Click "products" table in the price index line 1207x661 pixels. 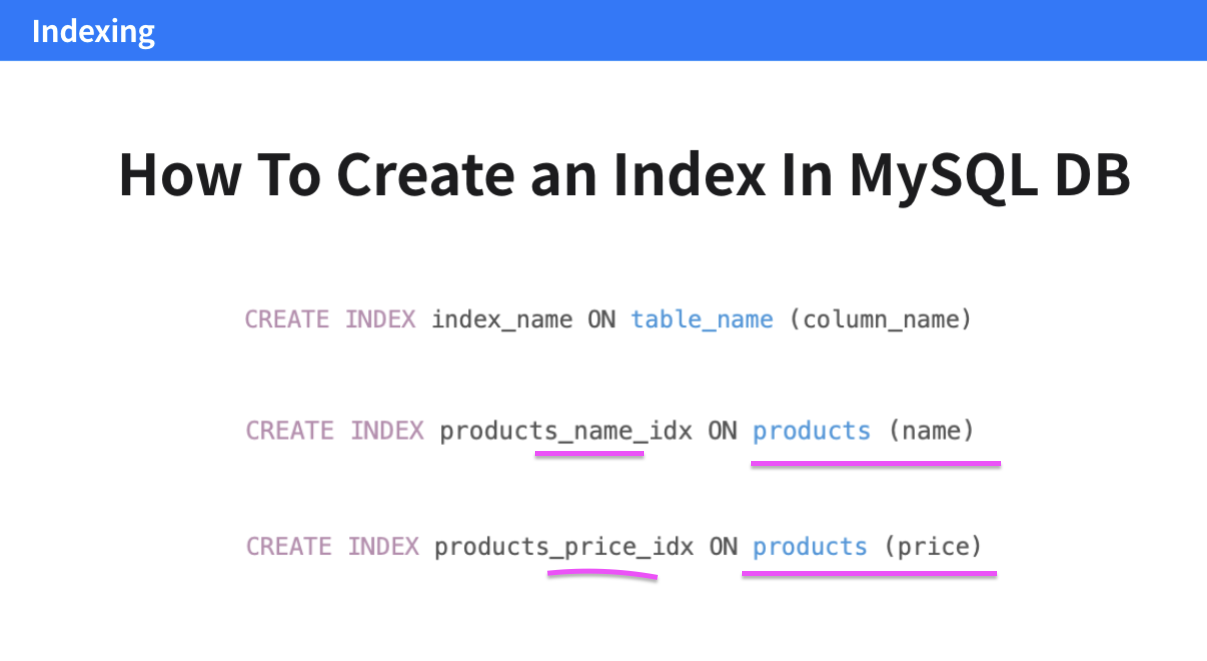tap(810, 547)
